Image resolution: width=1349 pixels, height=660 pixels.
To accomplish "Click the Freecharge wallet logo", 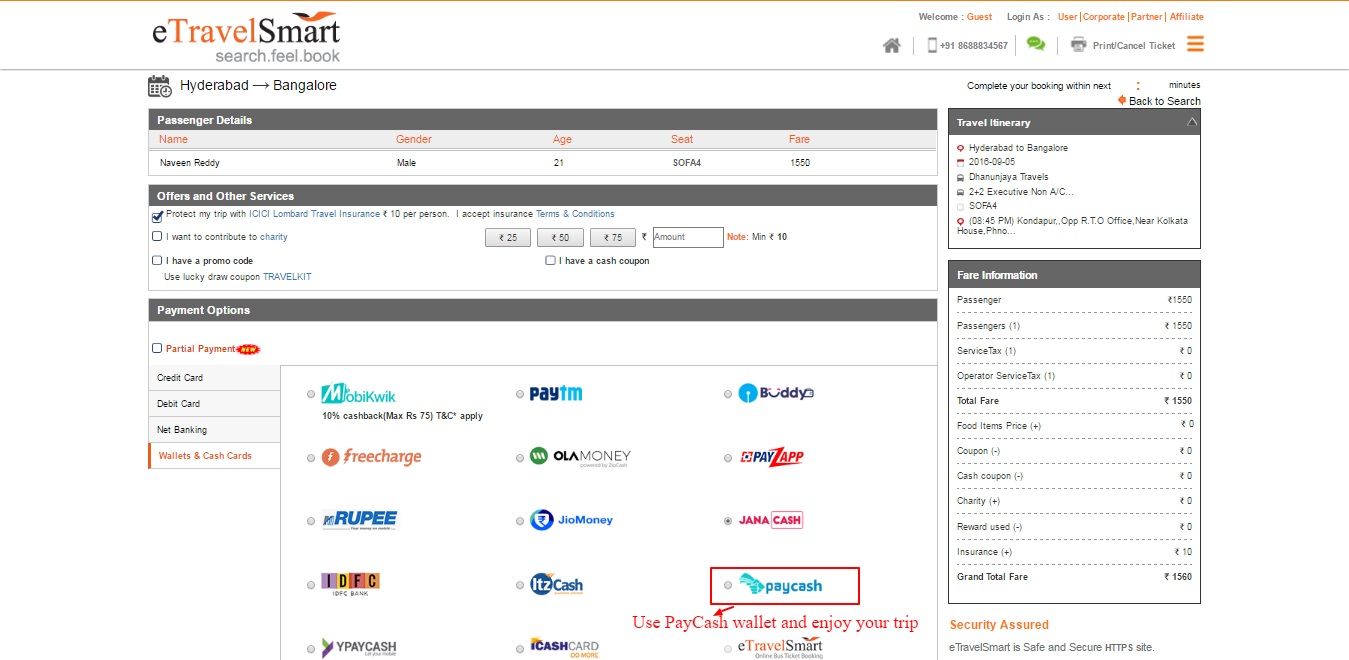I will coord(372,457).
